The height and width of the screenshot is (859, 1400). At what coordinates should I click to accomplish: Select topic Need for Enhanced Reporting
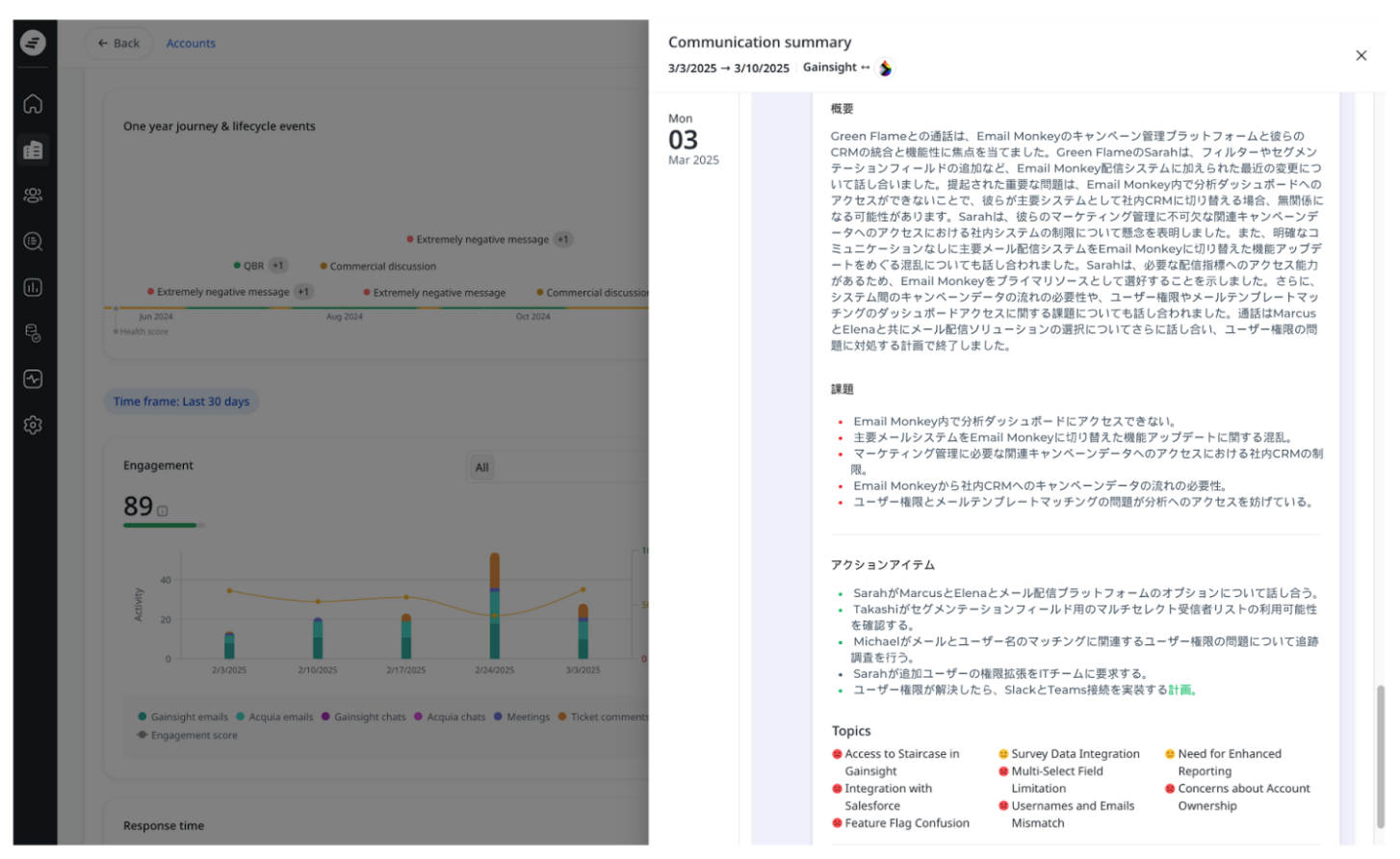coord(1224,764)
